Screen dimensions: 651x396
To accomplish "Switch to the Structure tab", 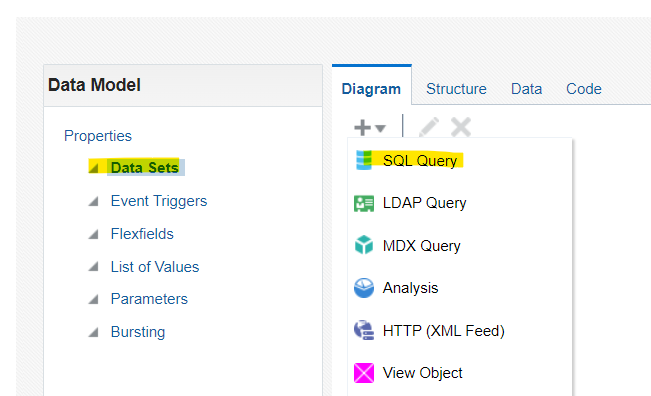I will tap(456, 89).
